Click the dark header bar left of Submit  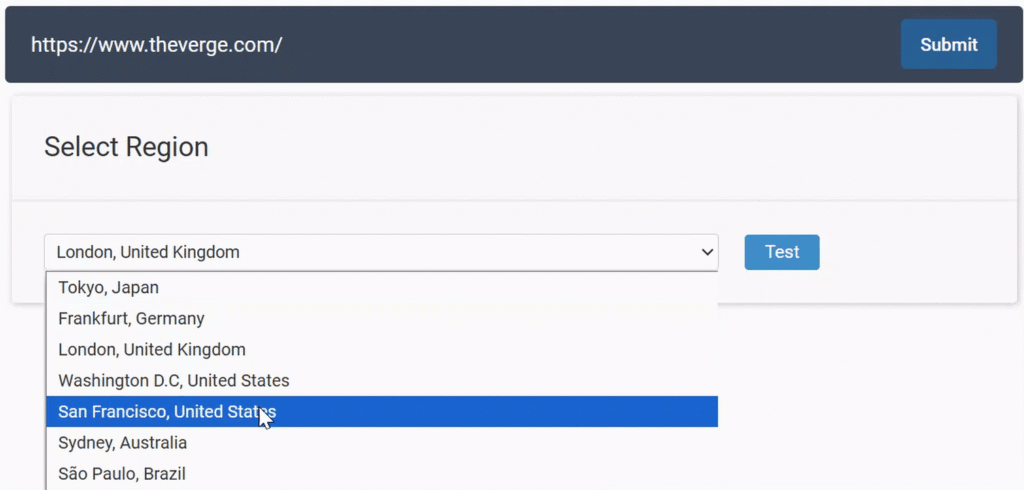600,45
